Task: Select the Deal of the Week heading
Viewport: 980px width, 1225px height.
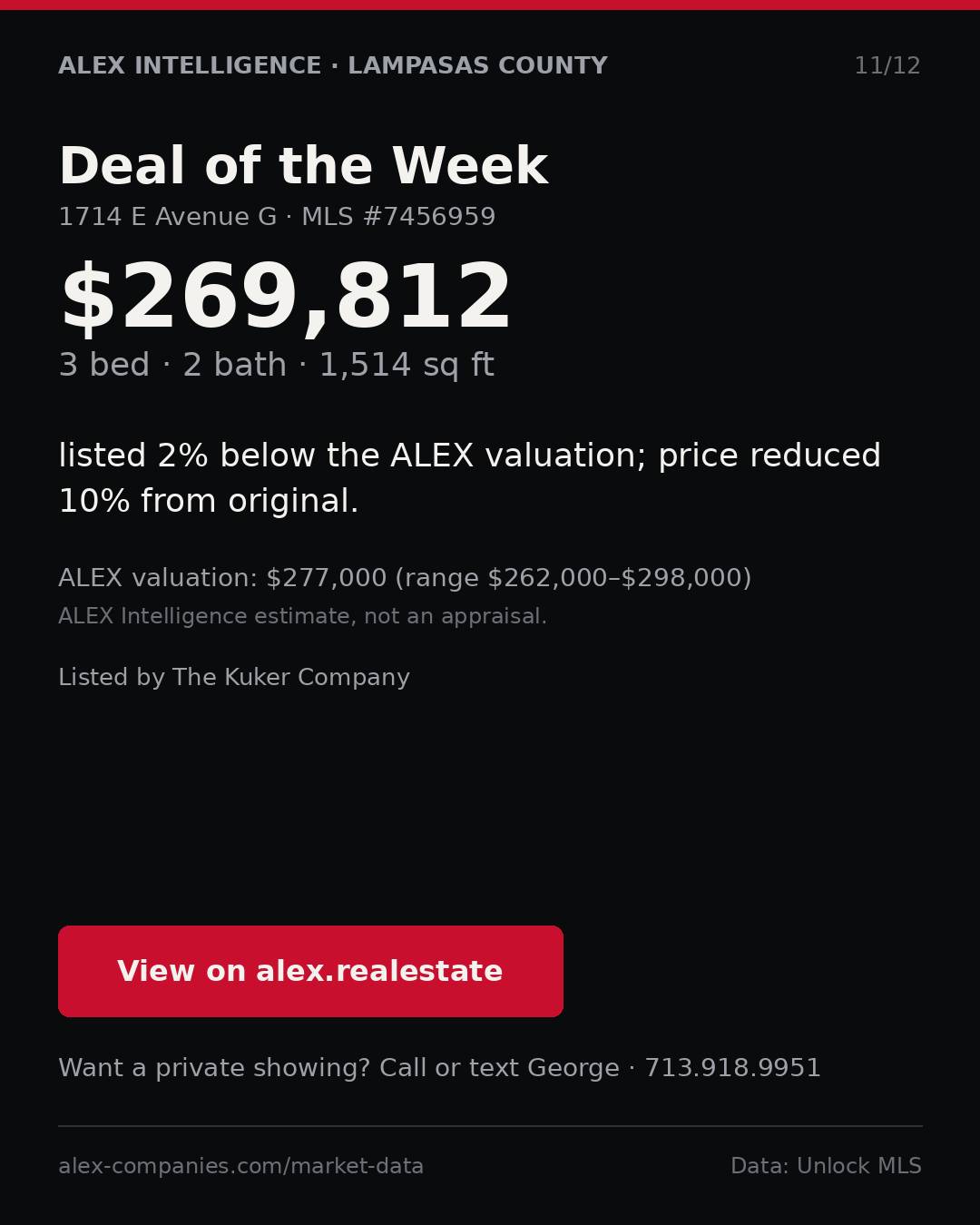Action: tap(303, 167)
